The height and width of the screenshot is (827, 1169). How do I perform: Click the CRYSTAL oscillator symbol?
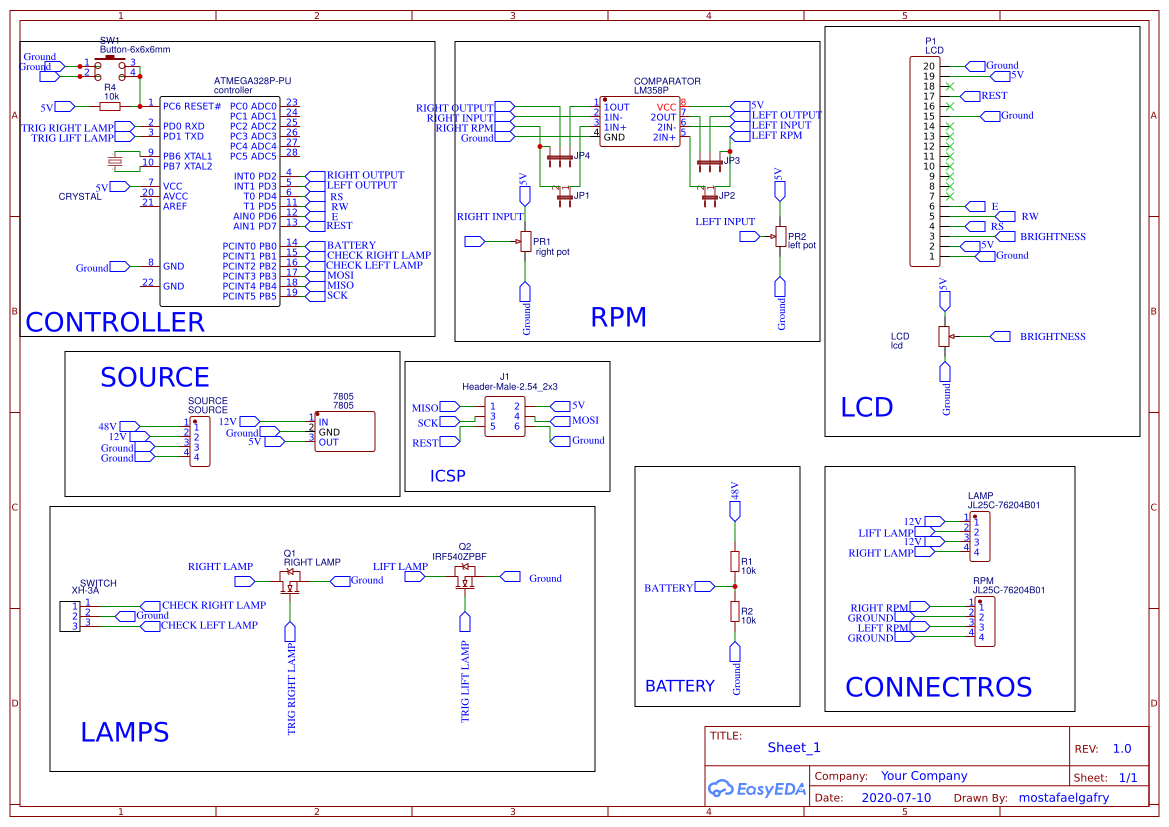(113, 160)
